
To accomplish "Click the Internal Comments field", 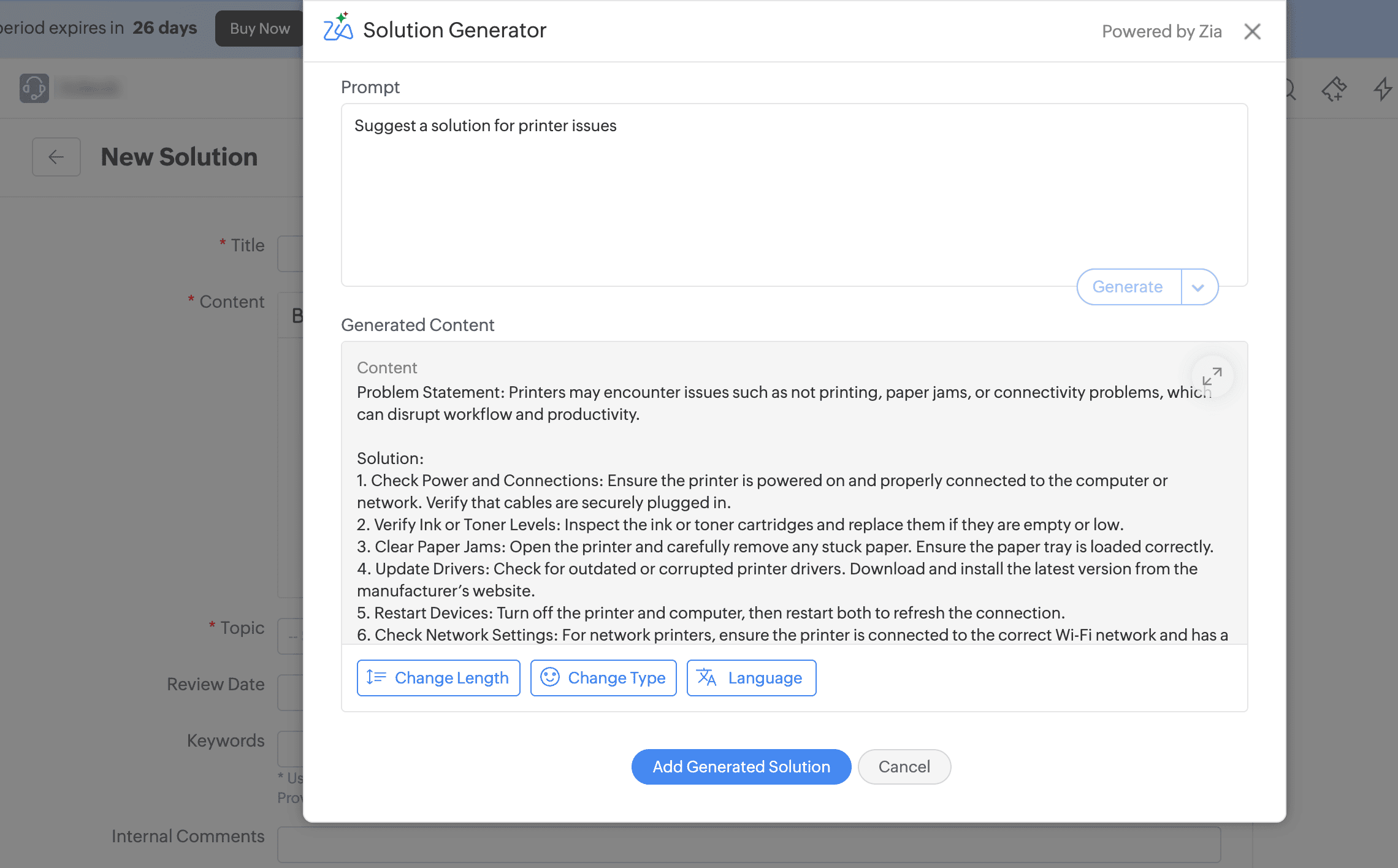I will coord(748,844).
